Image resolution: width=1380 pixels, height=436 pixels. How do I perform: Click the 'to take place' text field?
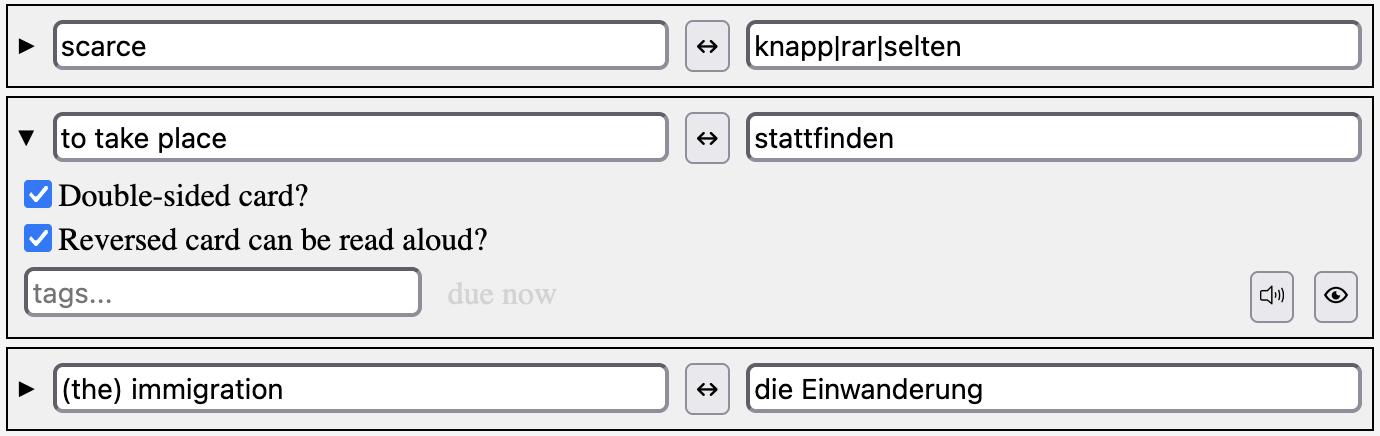tap(360, 138)
